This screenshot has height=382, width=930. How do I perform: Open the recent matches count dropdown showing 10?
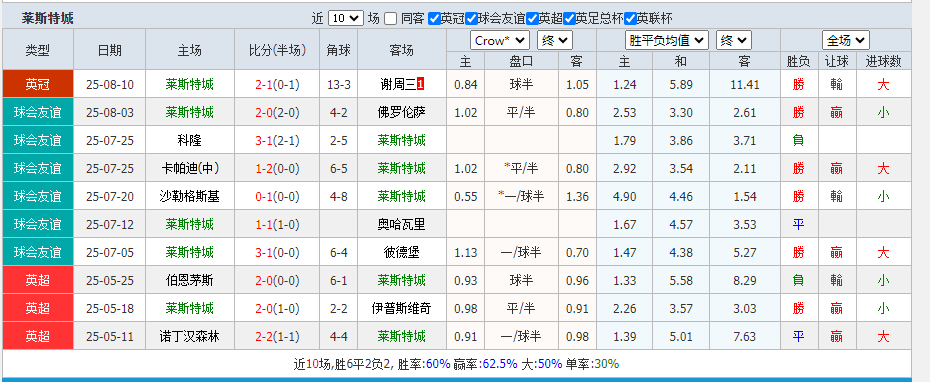[x=345, y=18]
